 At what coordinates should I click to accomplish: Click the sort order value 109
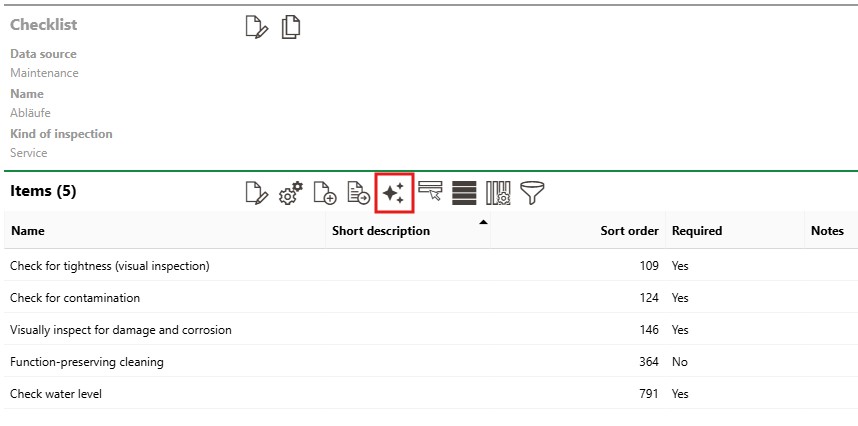649,266
